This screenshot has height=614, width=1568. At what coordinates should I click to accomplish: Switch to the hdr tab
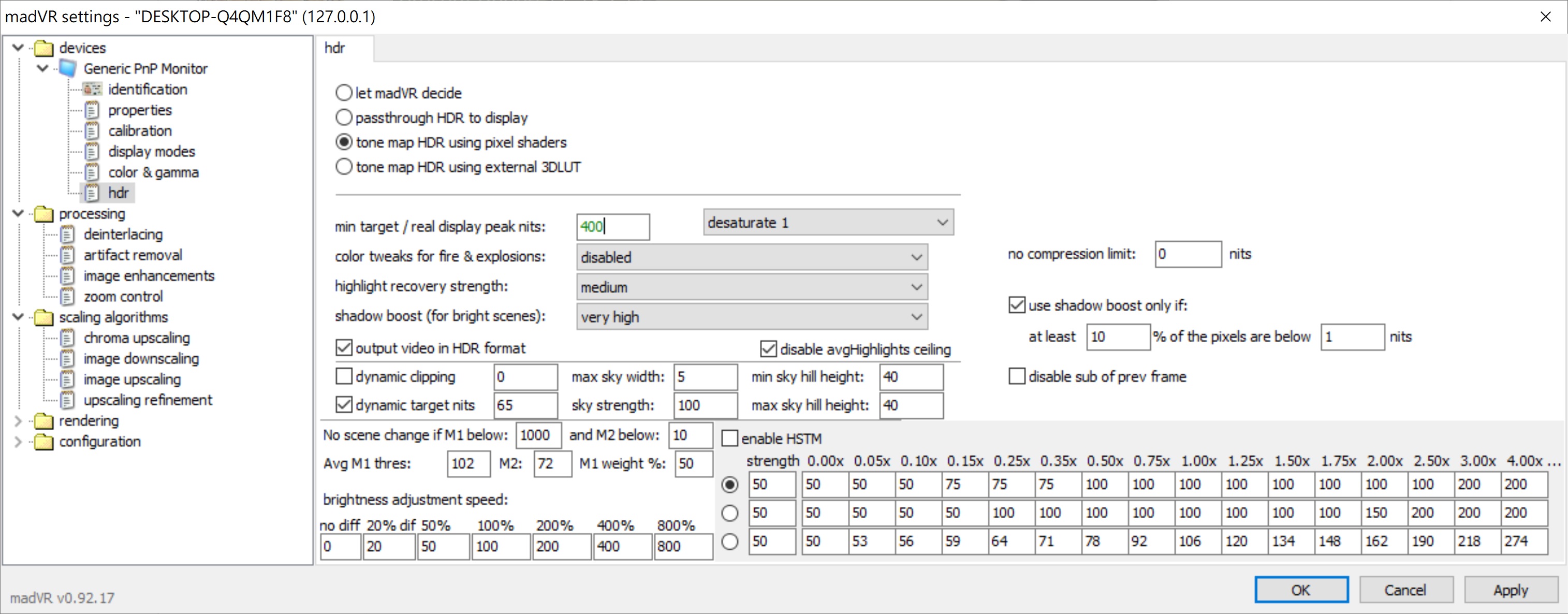coord(345,48)
